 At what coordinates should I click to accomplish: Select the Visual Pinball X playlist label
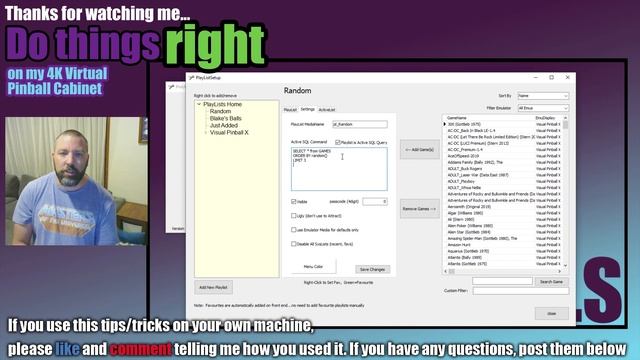[x=229, y=133]
